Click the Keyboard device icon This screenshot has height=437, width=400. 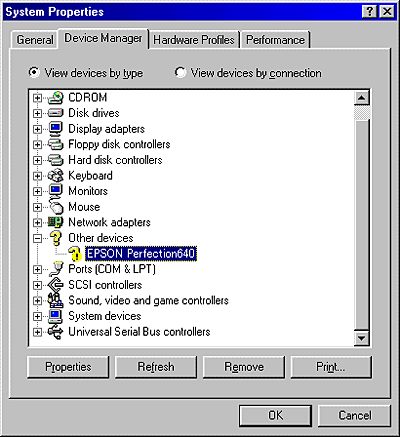tap(55, 176)
